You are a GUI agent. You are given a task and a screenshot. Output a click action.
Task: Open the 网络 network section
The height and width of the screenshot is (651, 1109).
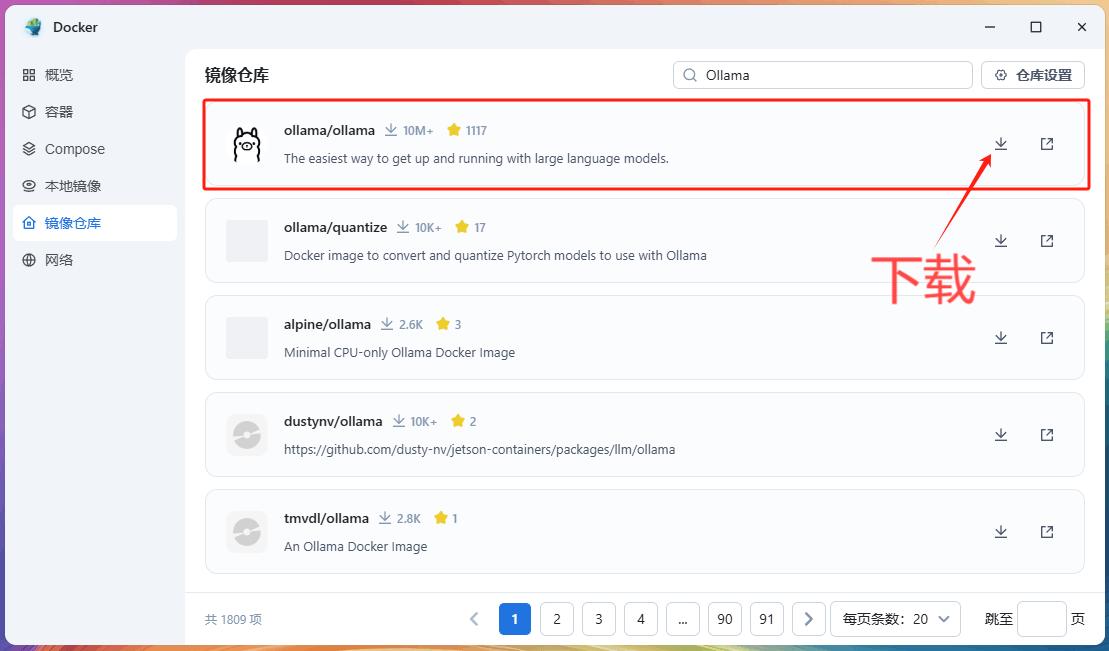59,260
